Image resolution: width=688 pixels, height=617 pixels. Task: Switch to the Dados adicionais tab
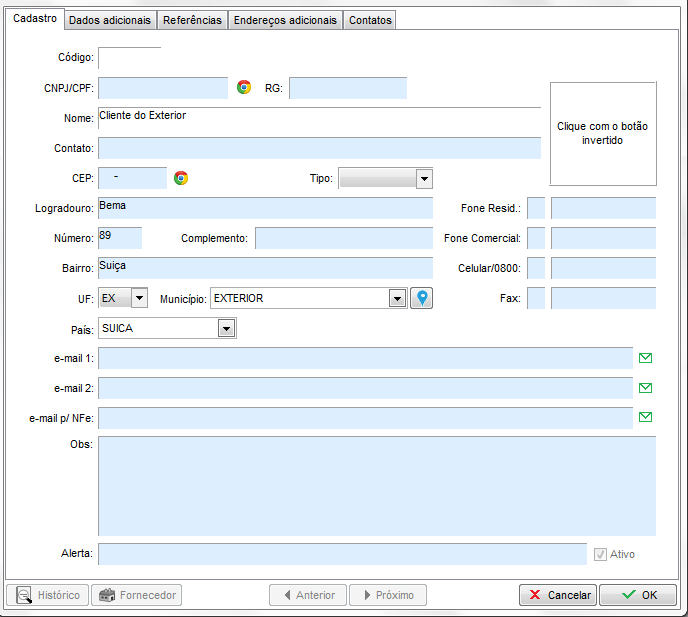point(110,20)
